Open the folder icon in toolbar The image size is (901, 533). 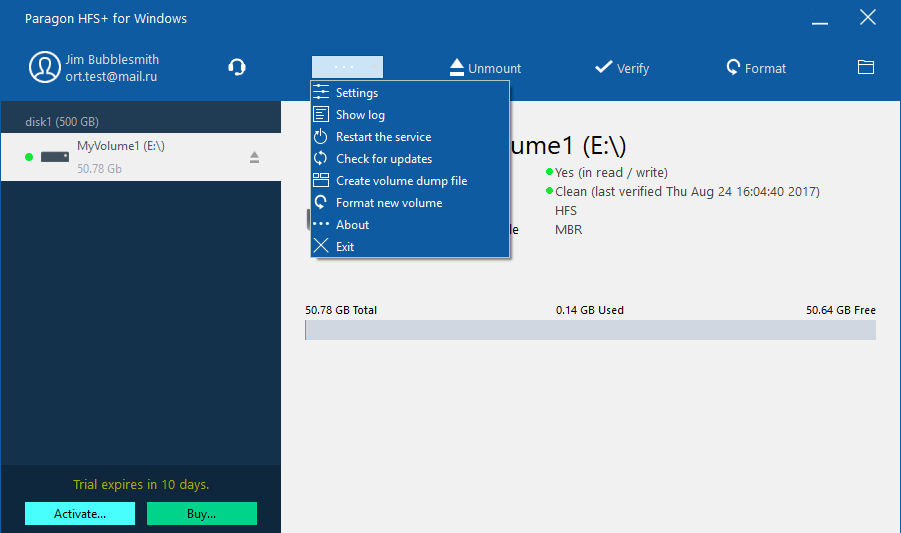point(866,68)
